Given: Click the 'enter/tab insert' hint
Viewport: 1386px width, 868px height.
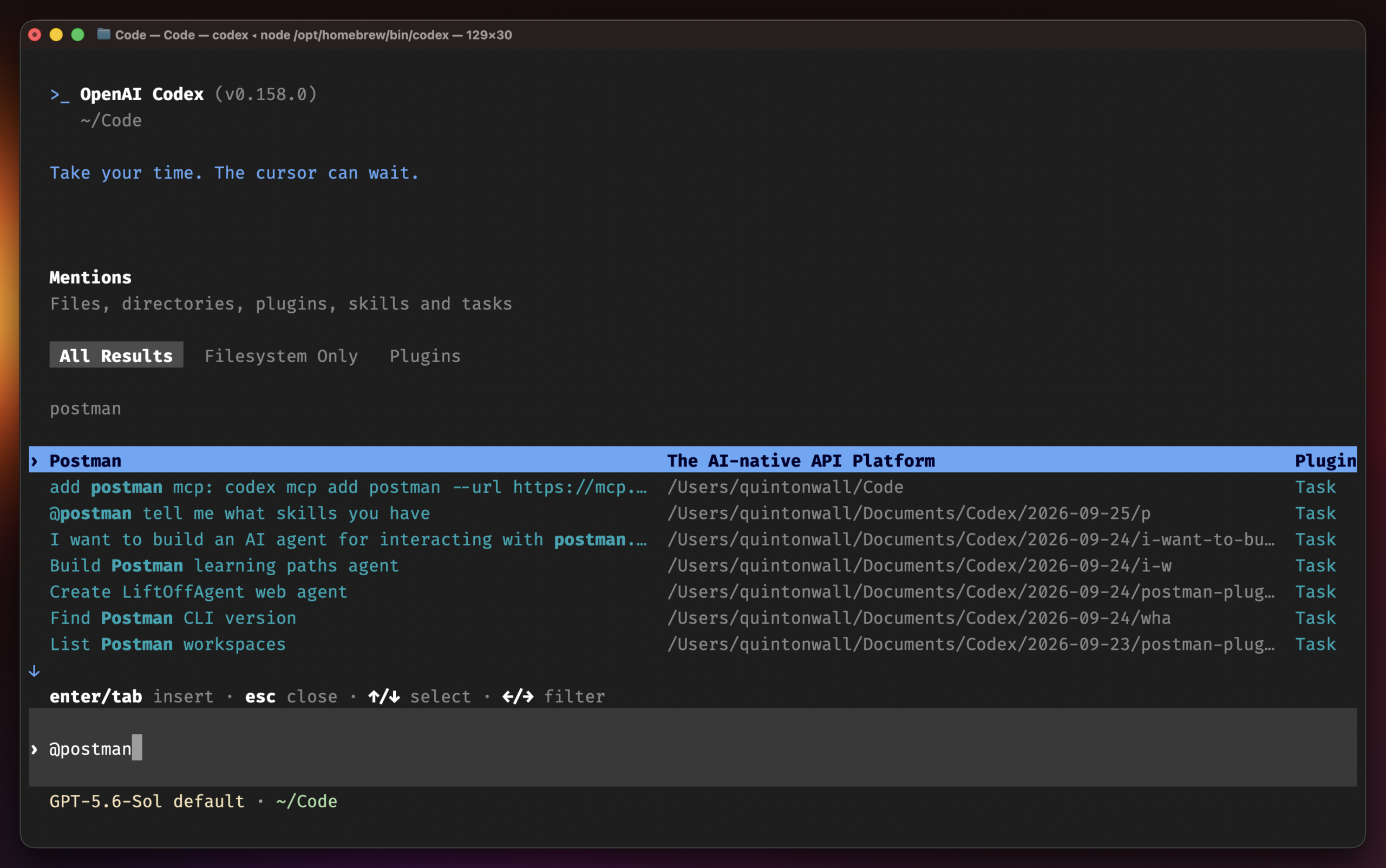Looking at the screenshot, I should click(x=132, y=696).
